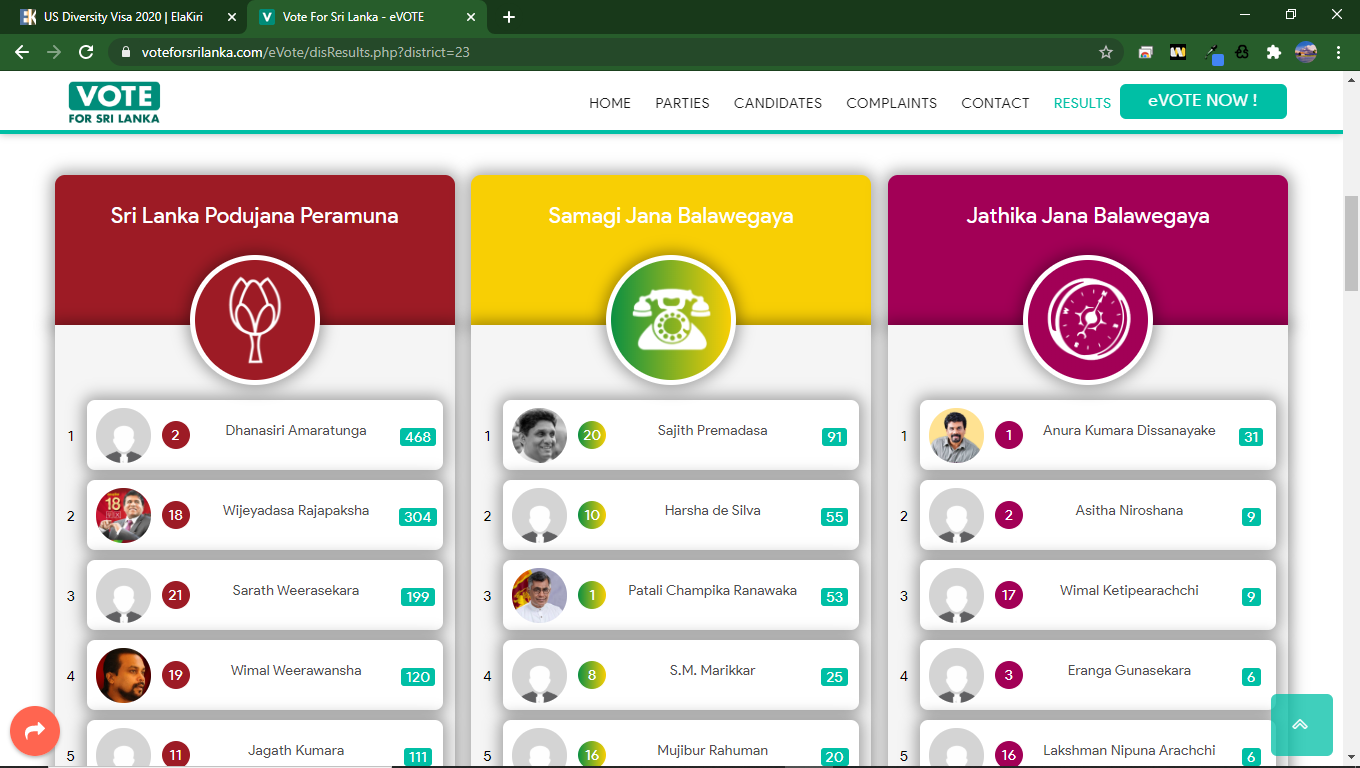Viewport: 1360px width, 768px height.
Task: Click the eVOTE NOW button
Action: [x=1203, y=101]
